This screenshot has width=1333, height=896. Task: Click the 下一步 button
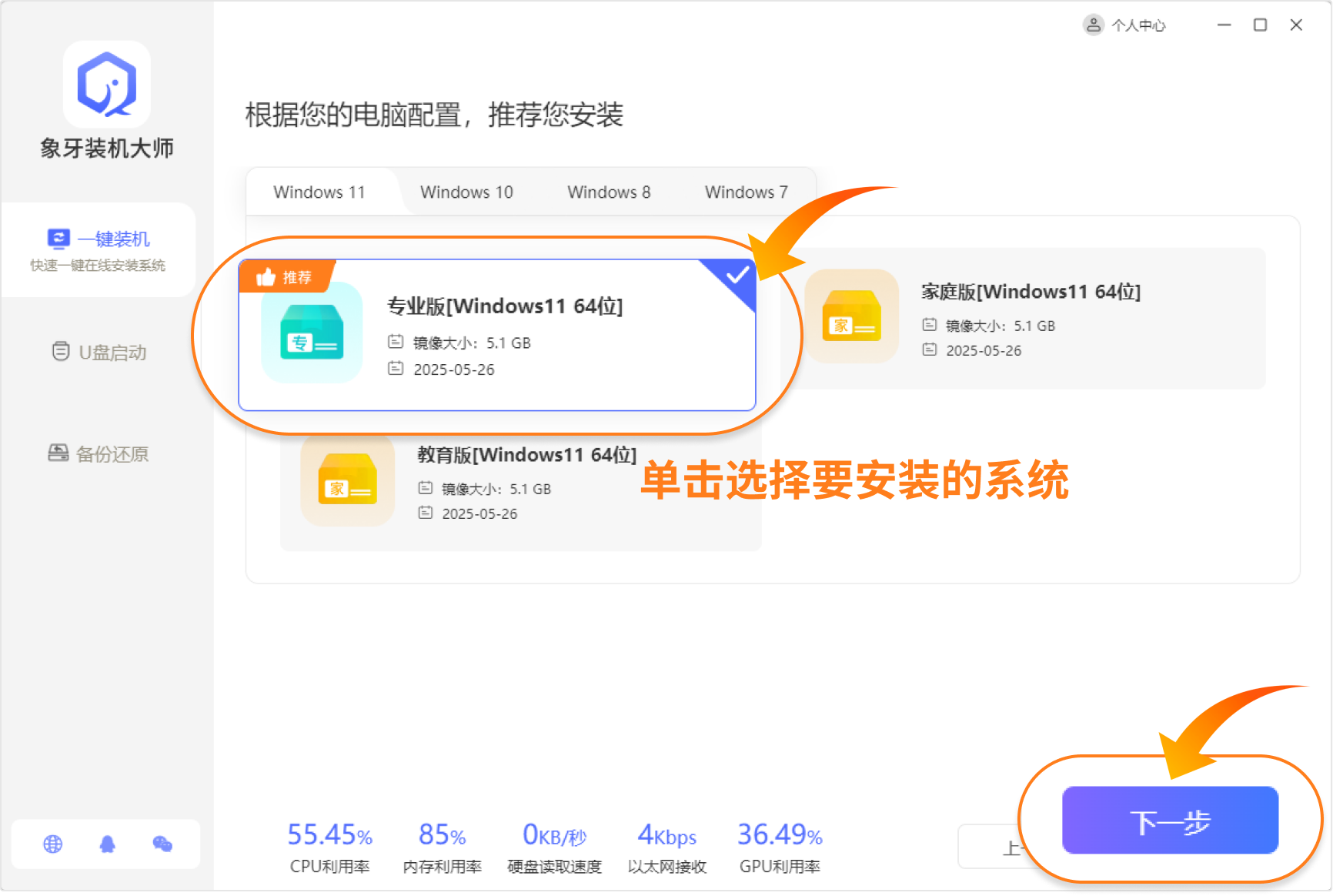(x=1170, y=821)
